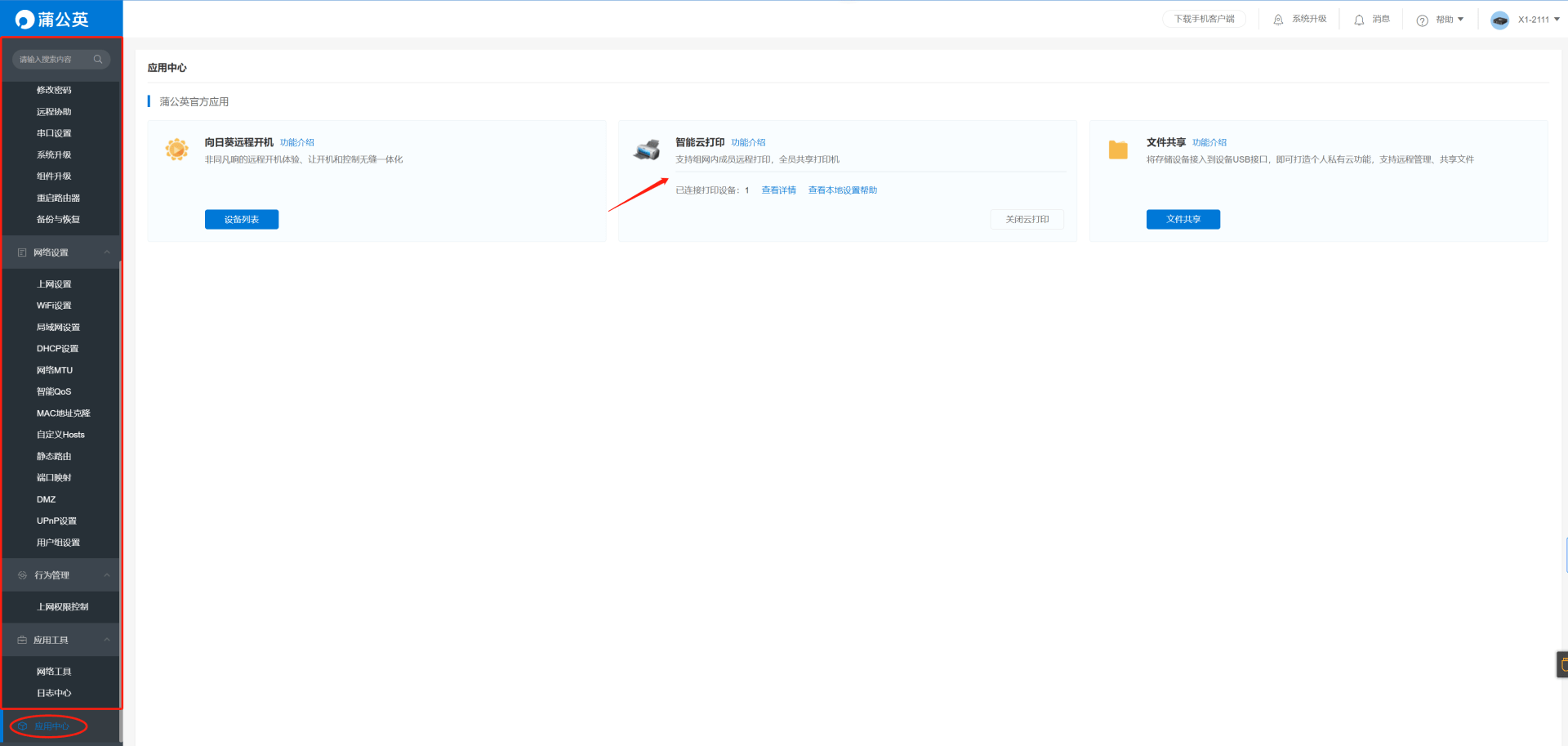Click the question mark help icon
Viewport: 1568px width, 746px height.
pyautogui.click(x=1422, y=20)
